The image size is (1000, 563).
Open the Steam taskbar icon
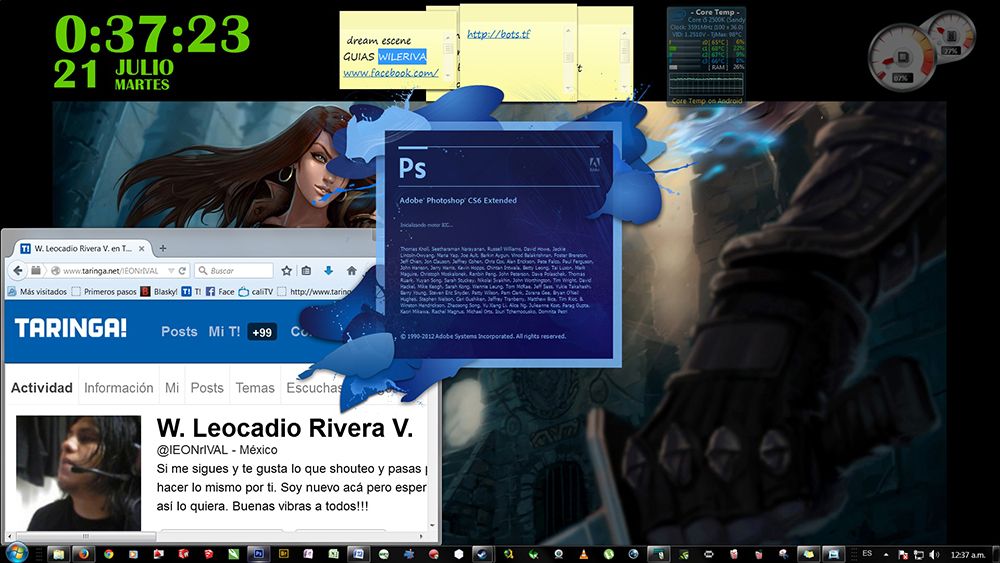(x=482, y=554)
